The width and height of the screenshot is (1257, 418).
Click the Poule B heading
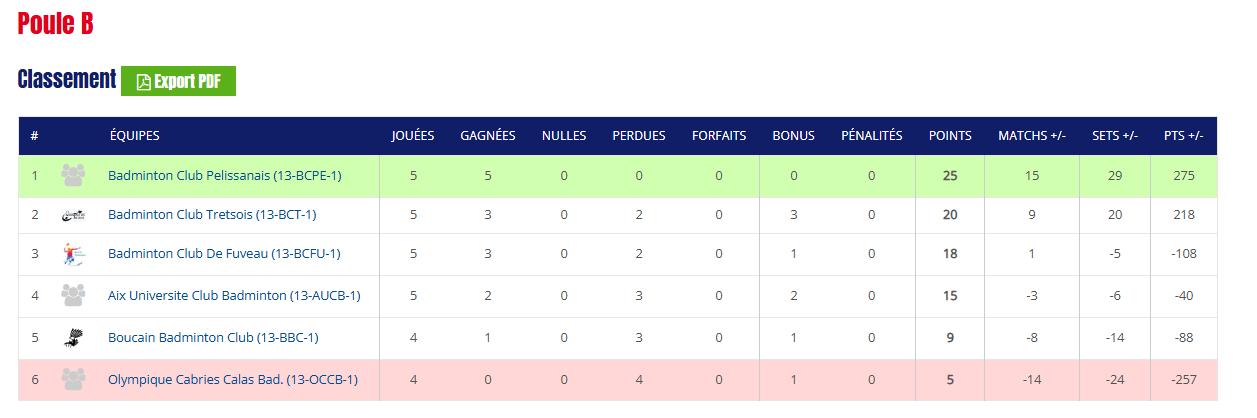coord(56,24)
